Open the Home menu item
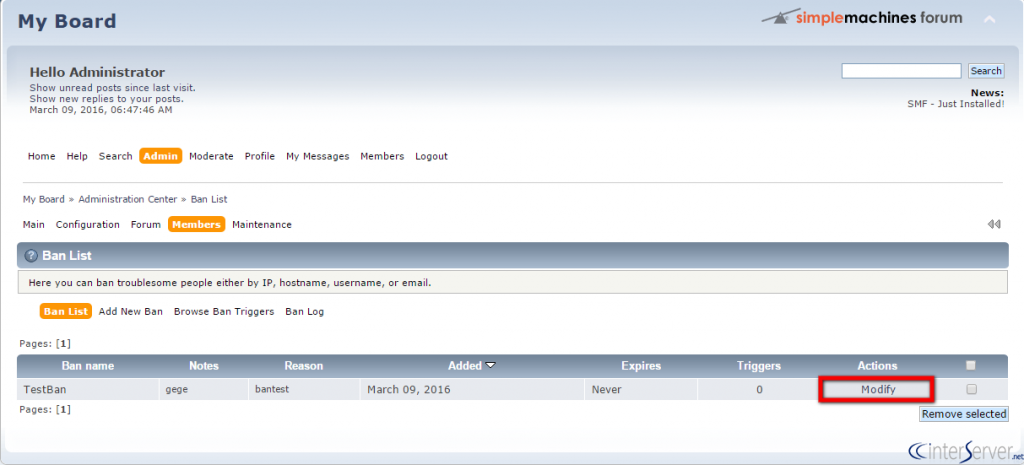This screenshot has width=1024, height=465. [x=42, y=156]
